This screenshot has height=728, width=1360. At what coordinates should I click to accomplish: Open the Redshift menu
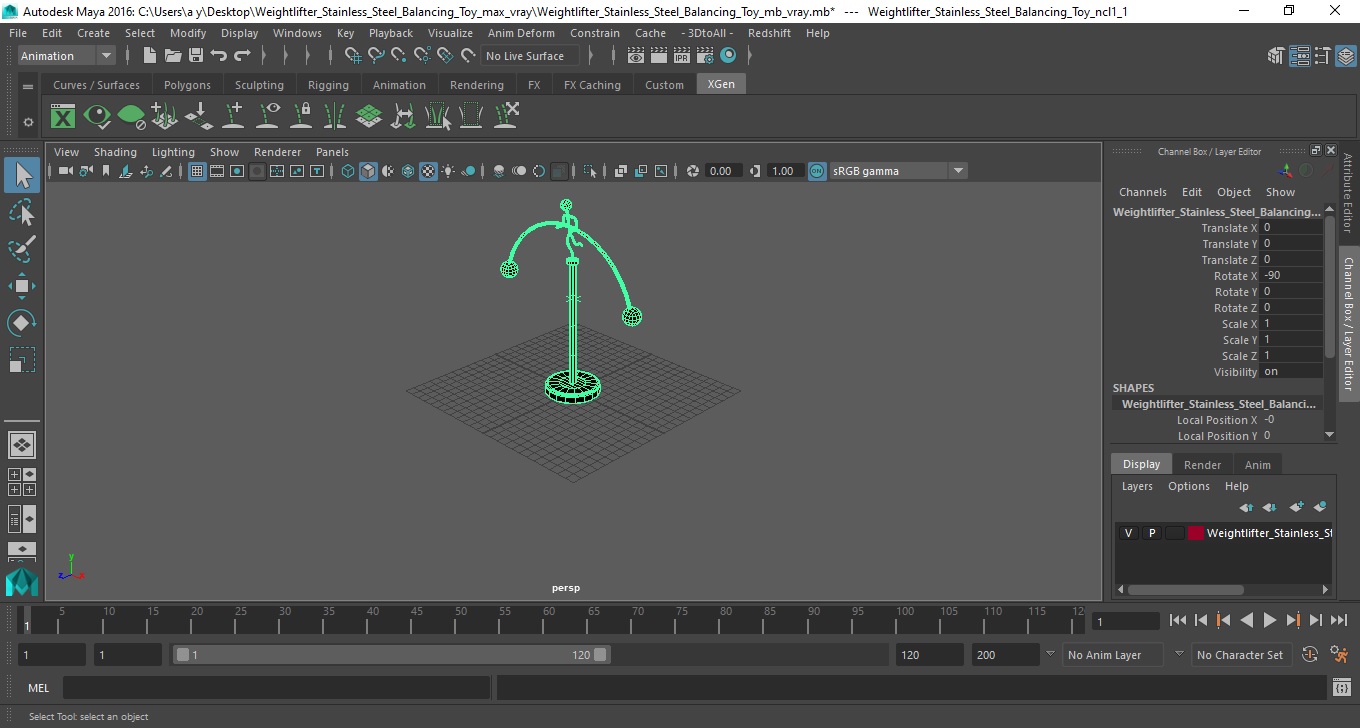(x=769, y=33)
